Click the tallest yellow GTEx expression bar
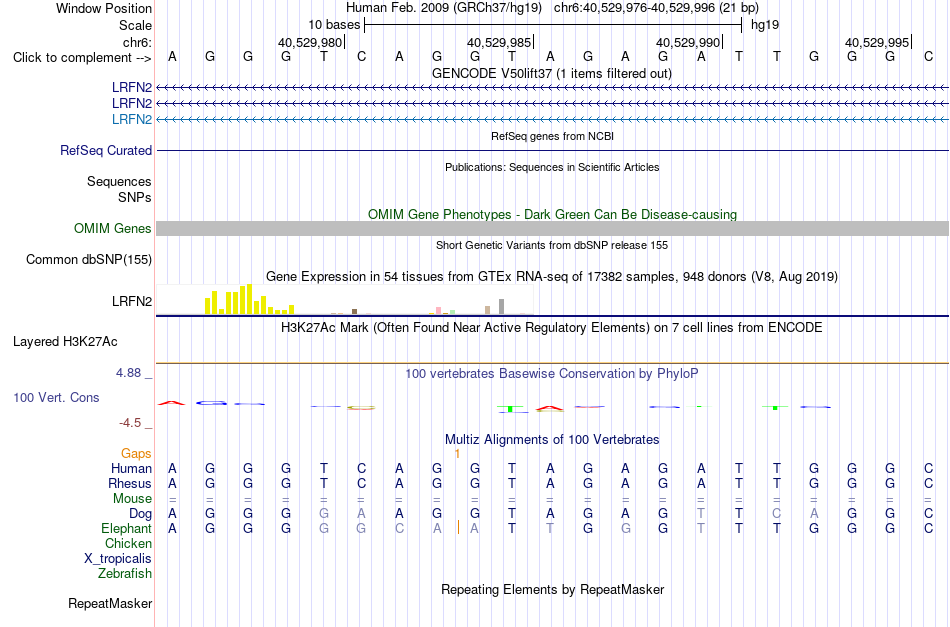 (249, 299)
